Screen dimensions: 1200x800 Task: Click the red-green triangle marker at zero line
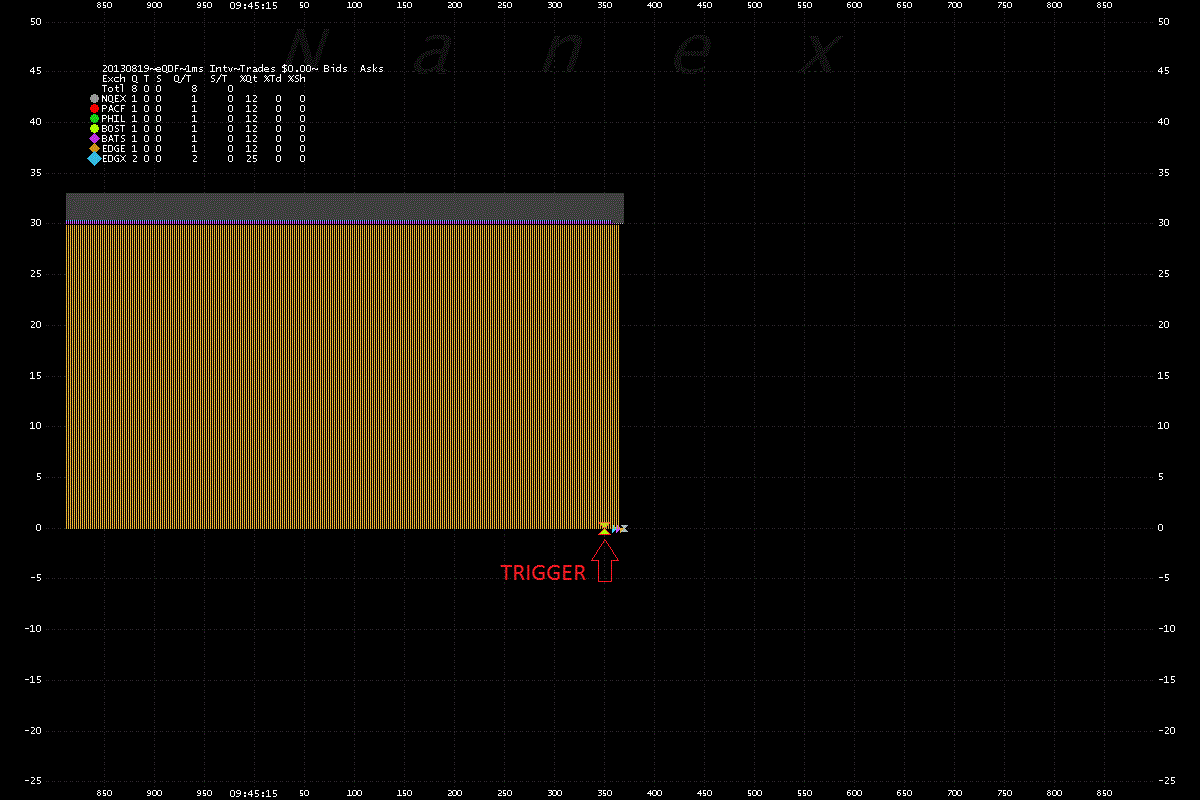point(604,528)
